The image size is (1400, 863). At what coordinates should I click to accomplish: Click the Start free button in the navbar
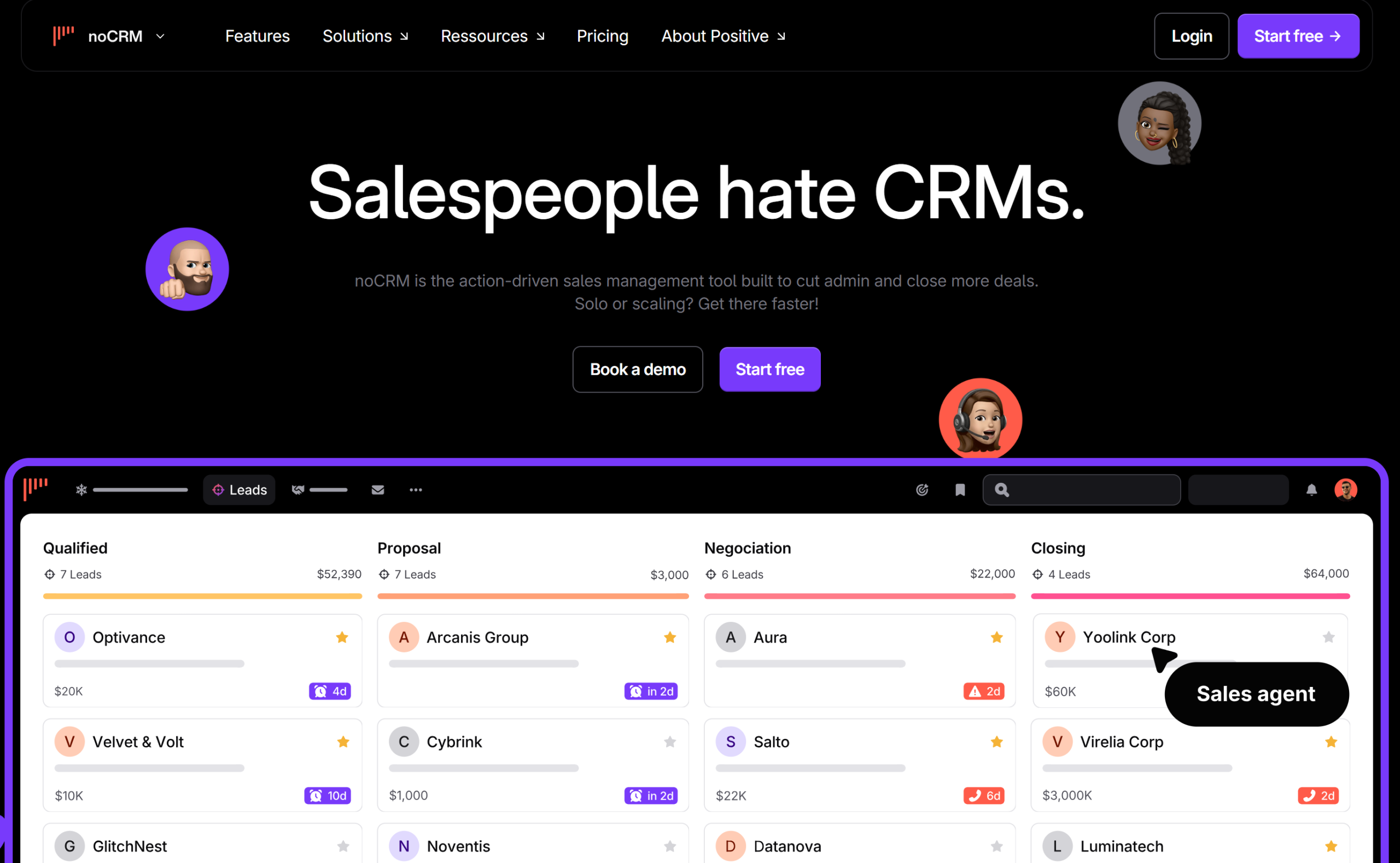pos(1298,36)
